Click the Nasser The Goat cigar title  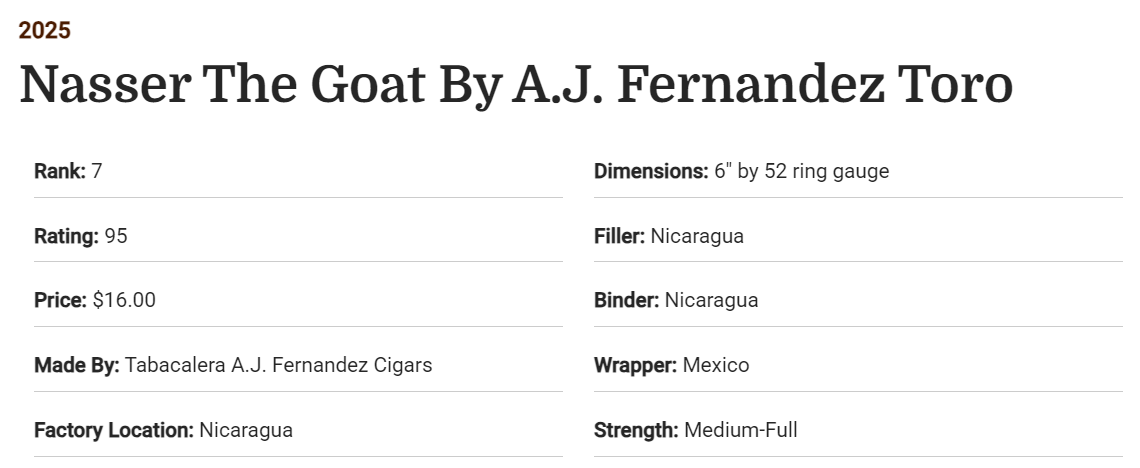(515, 84)
